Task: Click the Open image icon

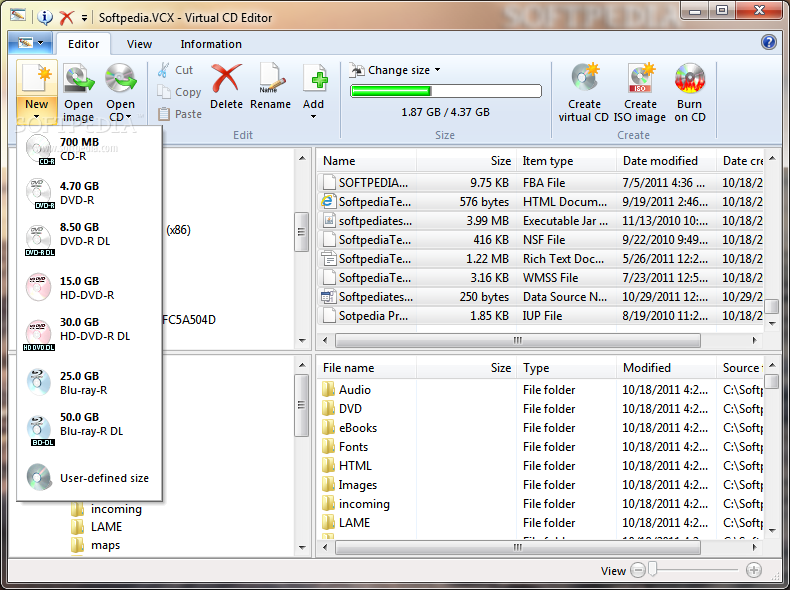Action: 79,79
